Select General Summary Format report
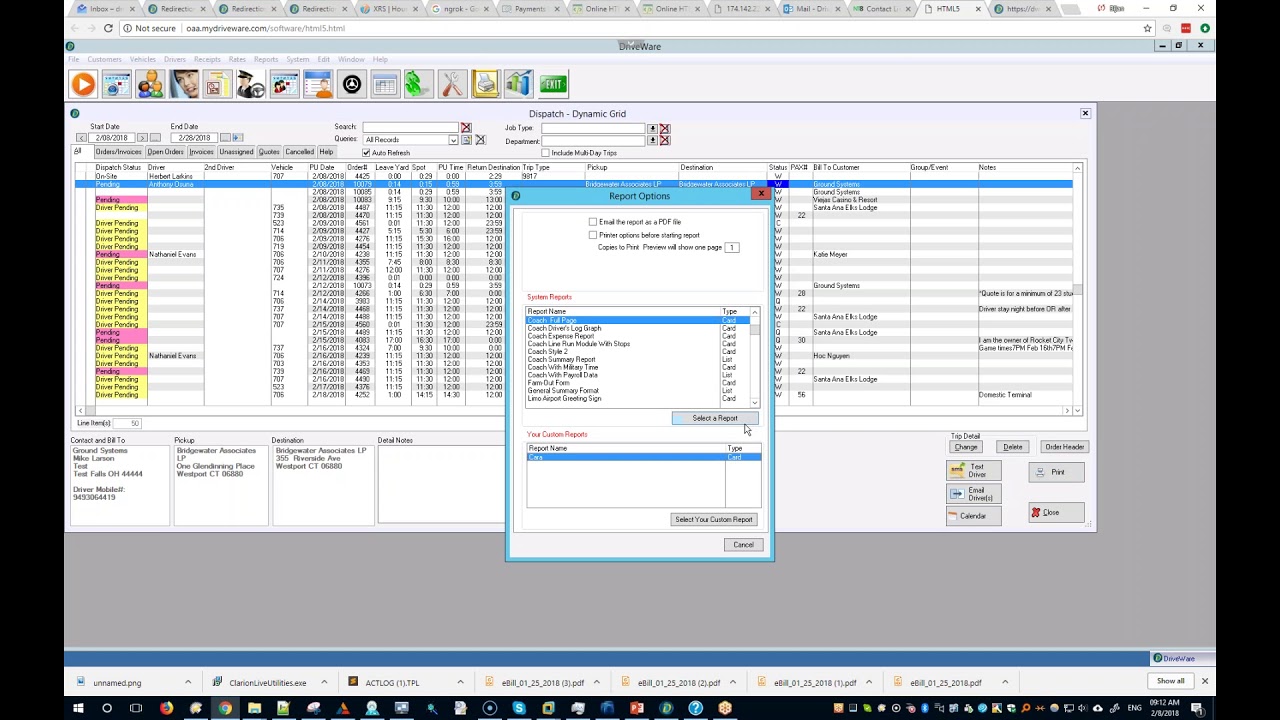 click(x=640, y=391)
